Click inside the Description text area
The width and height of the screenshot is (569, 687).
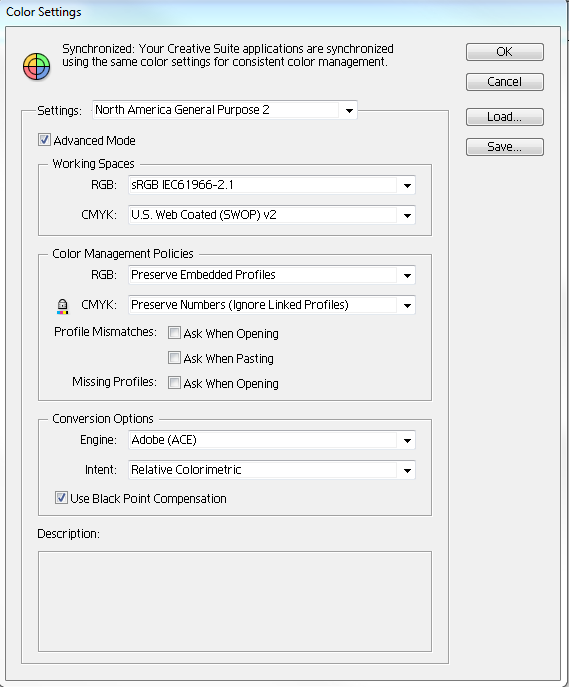(x=235, y=602)
